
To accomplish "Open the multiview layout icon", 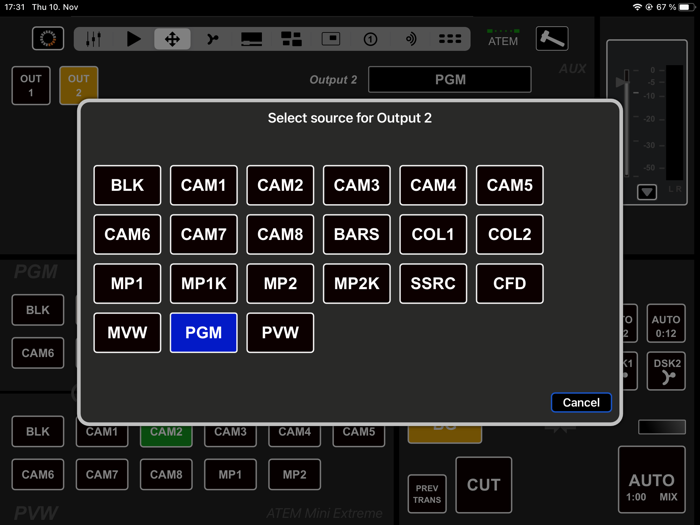I will (x=291, y=39).
